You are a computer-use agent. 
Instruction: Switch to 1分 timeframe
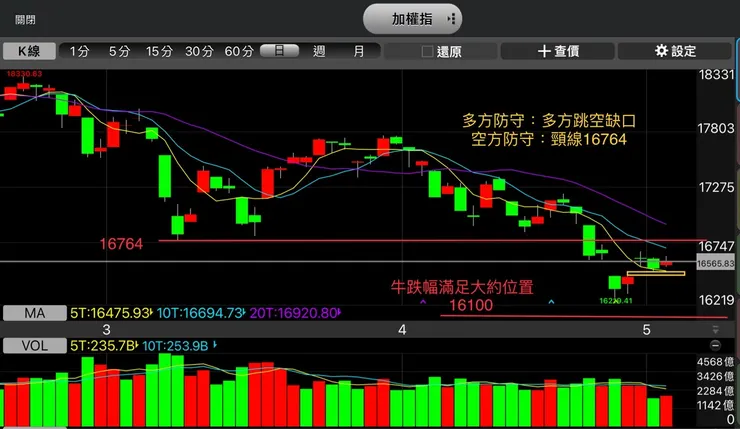click(79, 51)
